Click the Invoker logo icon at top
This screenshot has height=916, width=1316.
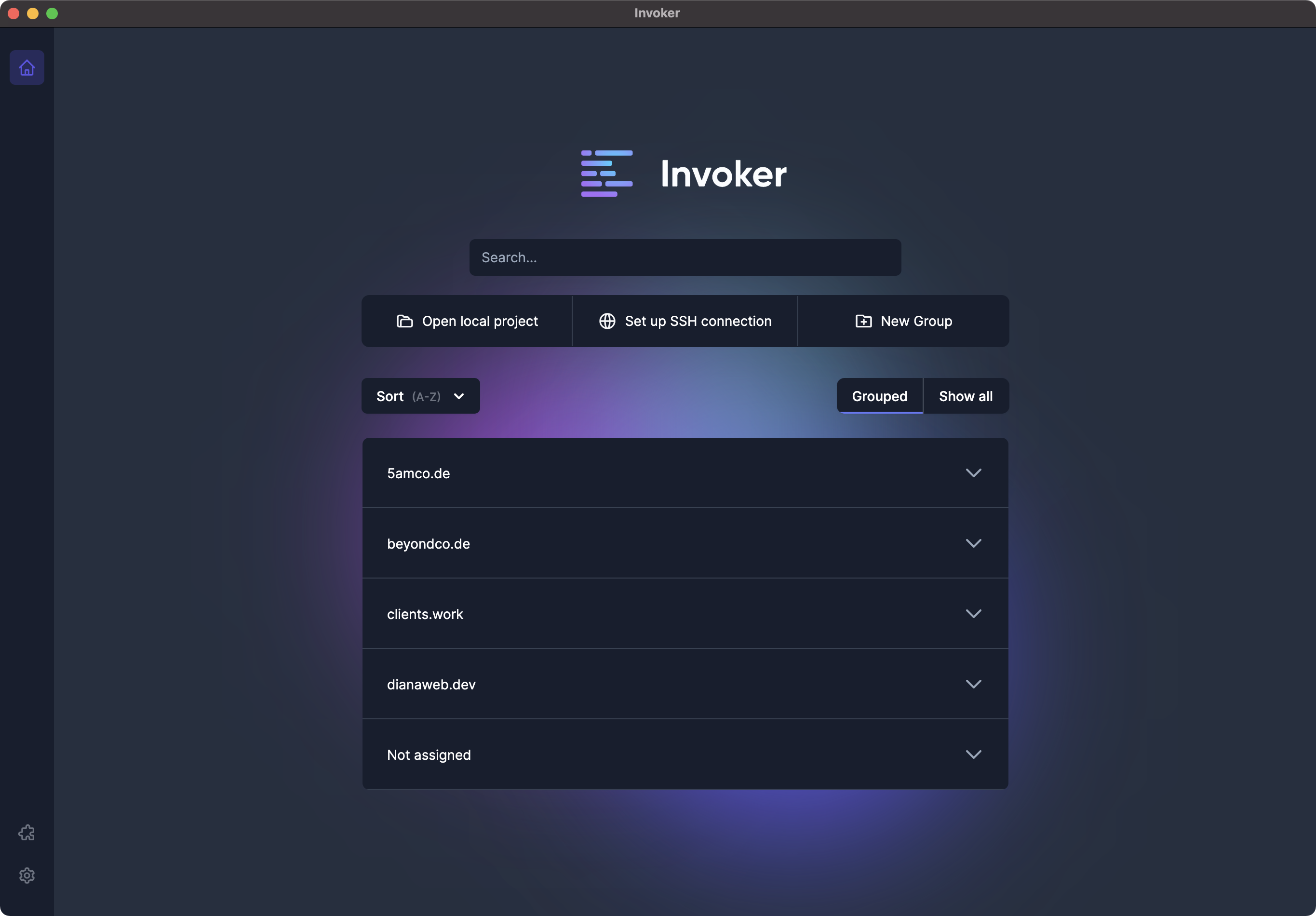point(607,172)
